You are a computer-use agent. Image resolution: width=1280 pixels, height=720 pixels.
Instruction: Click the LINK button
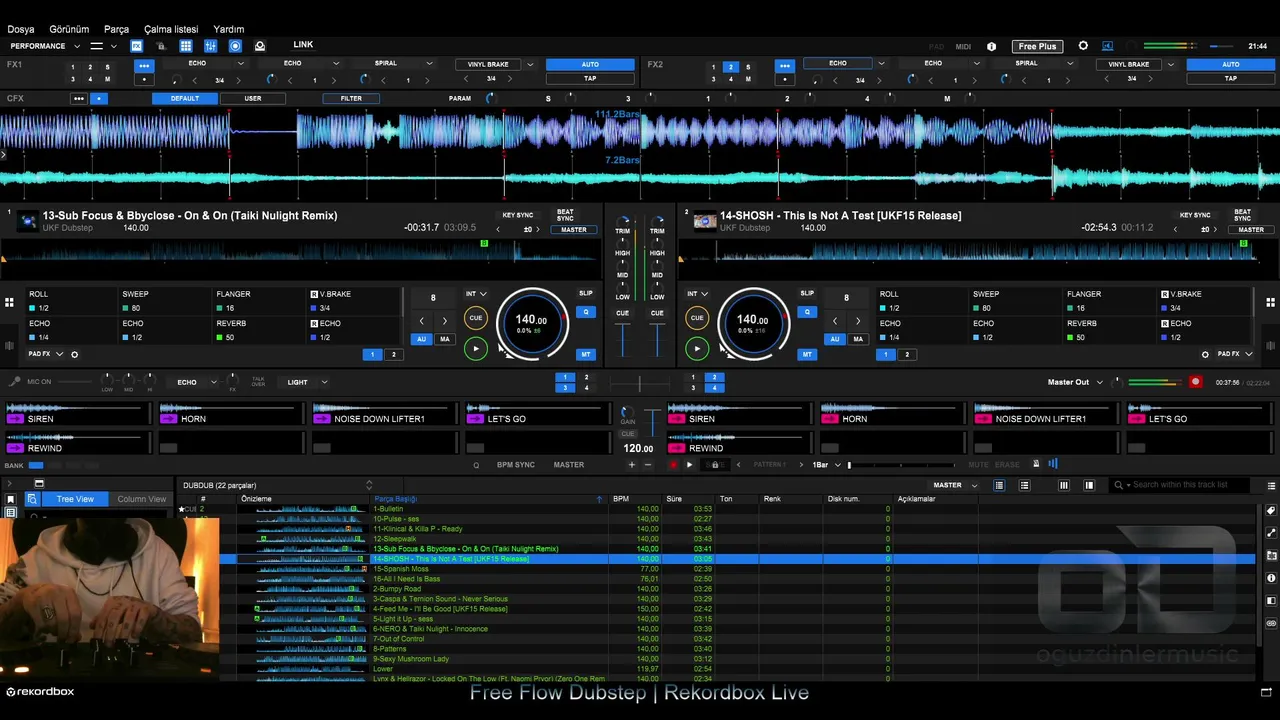303,45
